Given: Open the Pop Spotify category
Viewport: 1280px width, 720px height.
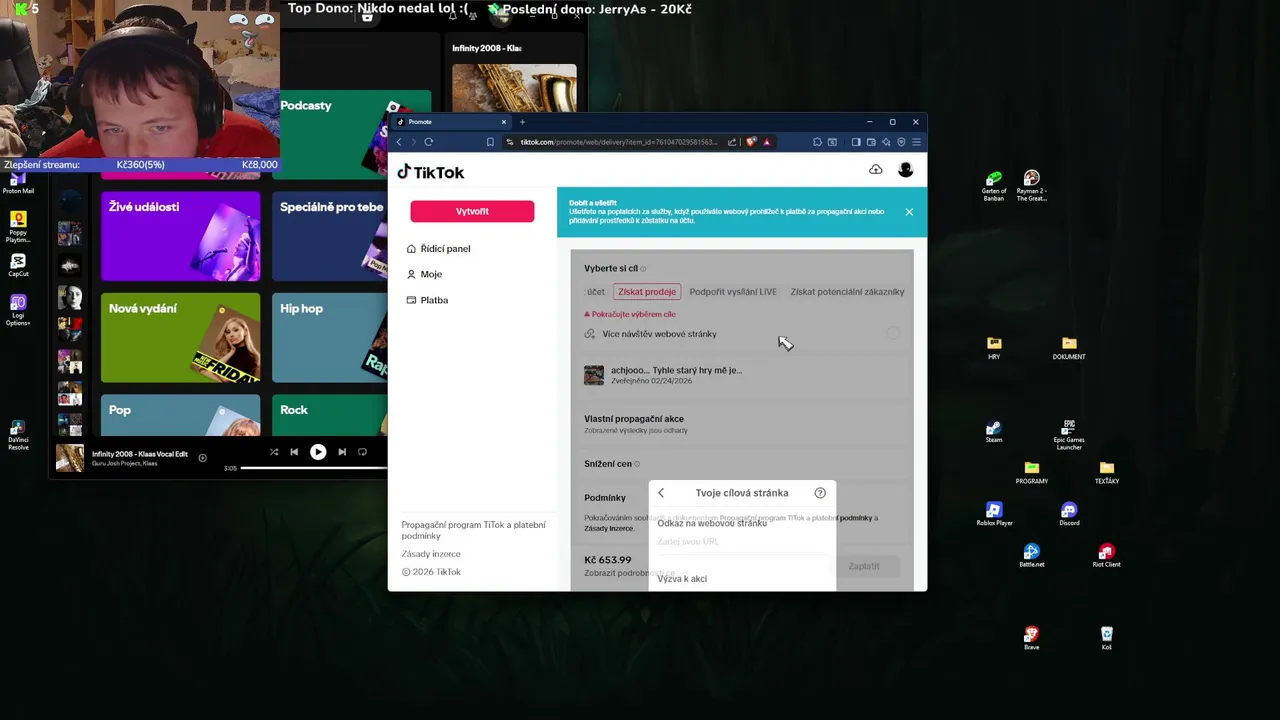Looking at the screenshot, I should (181, 415).
